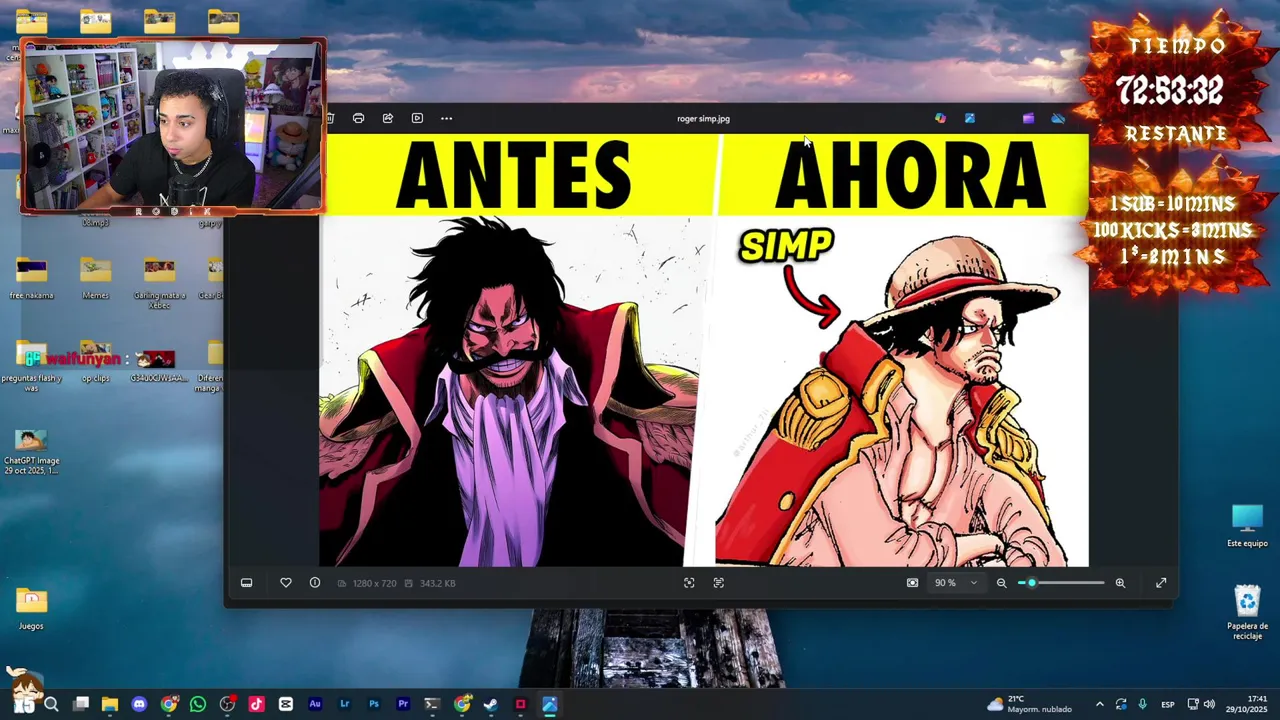Click the 1280 x 720 dimensions text

tap(375, 583)
